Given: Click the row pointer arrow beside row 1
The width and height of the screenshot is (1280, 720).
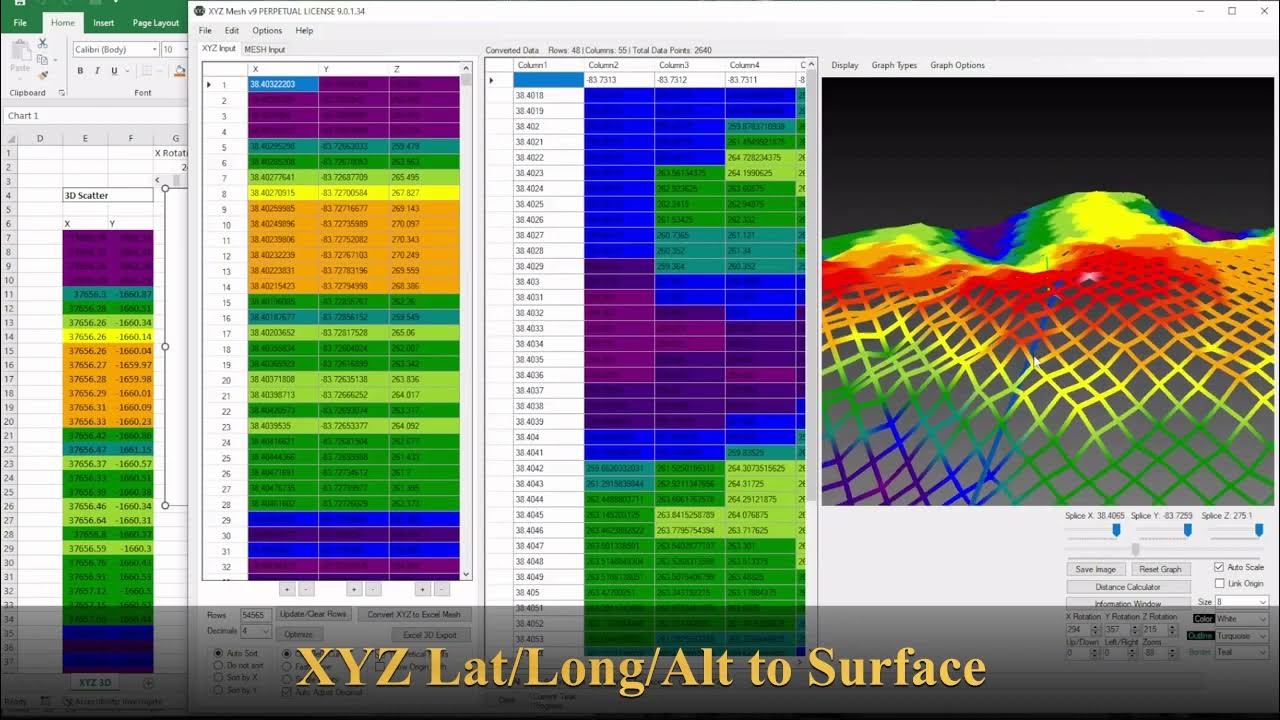Looking at the screenshot, I should click(x=209, y=85).
